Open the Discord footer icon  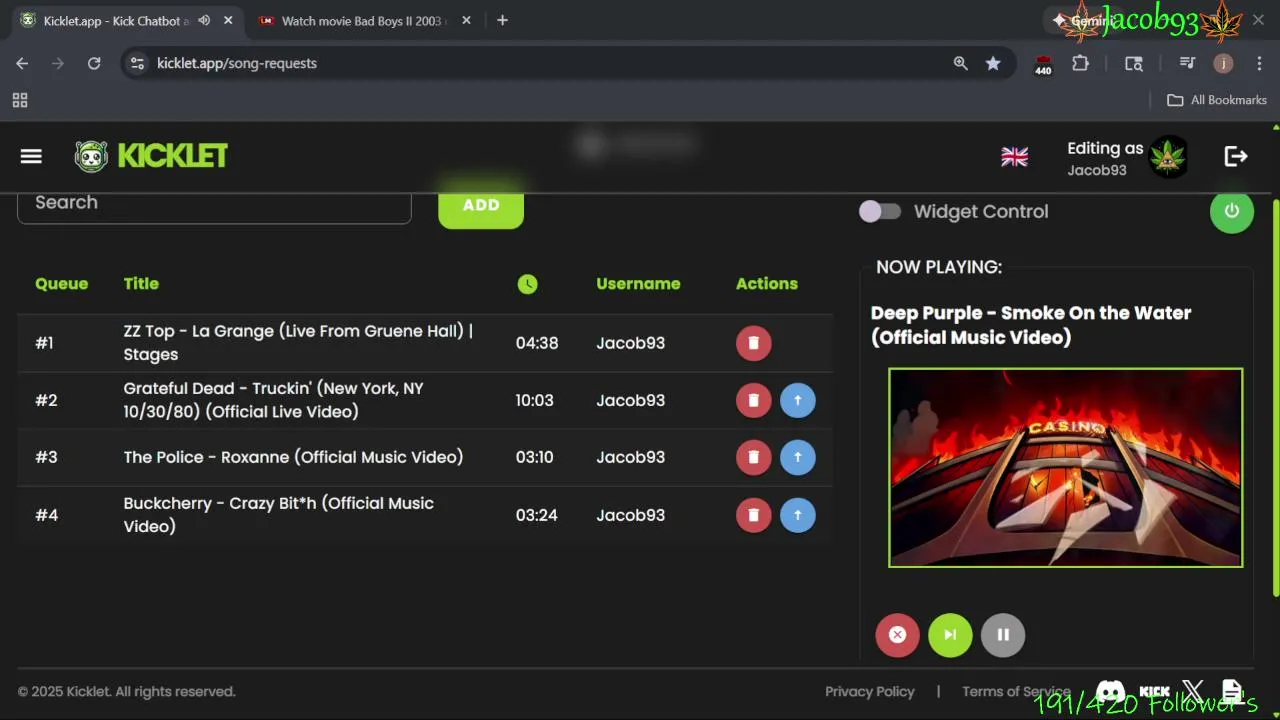(1110, 691)
